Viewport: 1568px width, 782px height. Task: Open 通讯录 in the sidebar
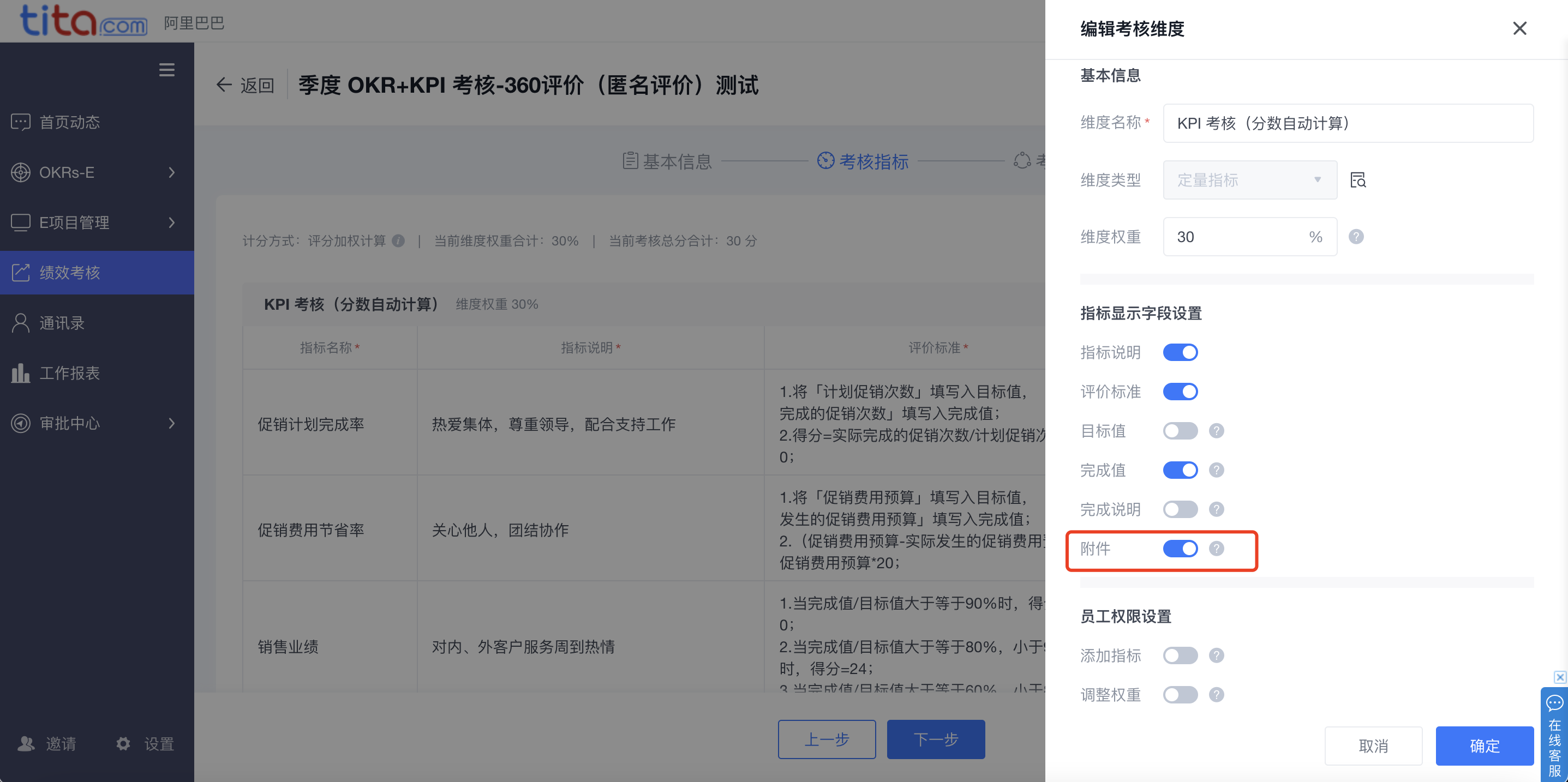(97, 323)
